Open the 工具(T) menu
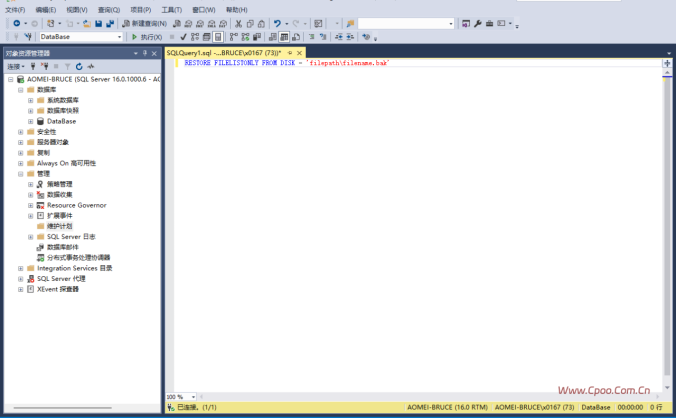Viewport: 676px width, 418px height. click(x=172, y=9)
